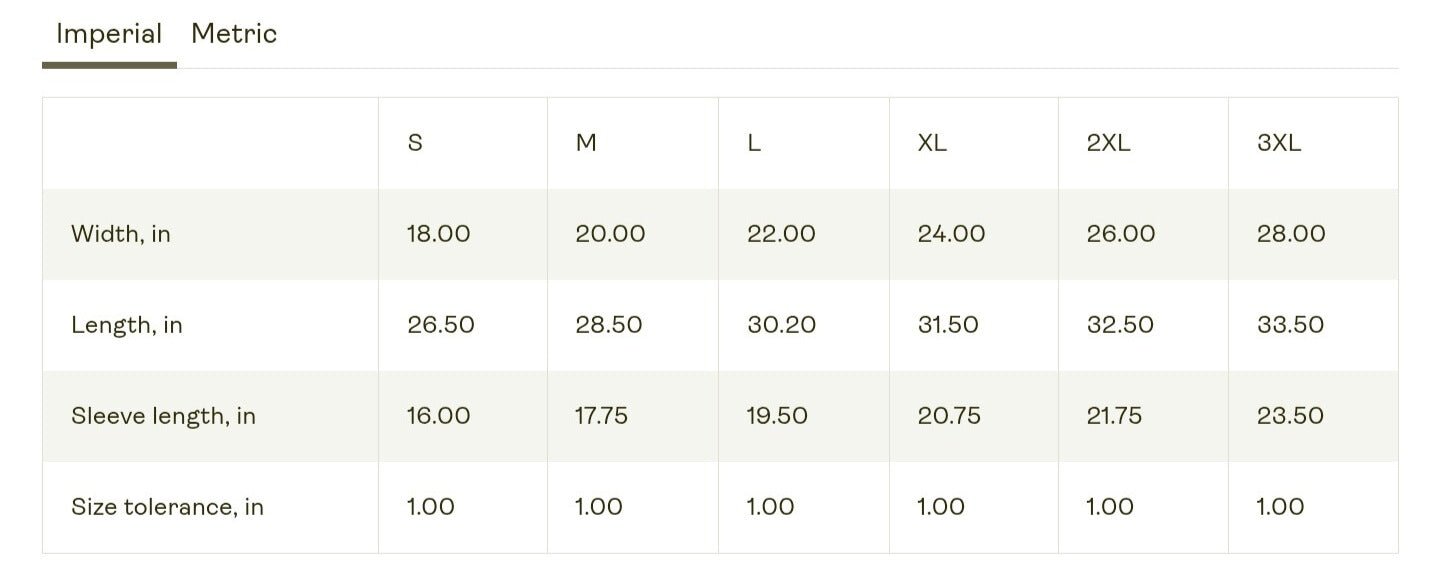Screen dimensions: 1440x570
Task: Switch to the Metric tab
Action: [234, 34]
